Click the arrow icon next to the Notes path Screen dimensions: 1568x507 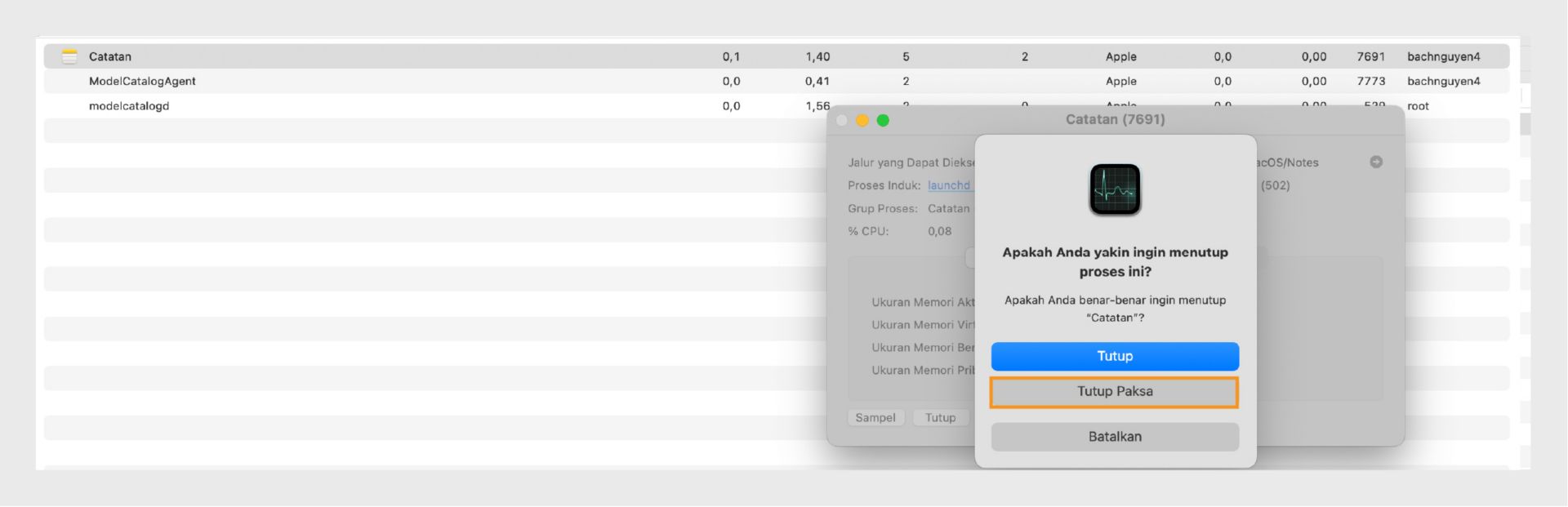click(x=1376, y=162)
